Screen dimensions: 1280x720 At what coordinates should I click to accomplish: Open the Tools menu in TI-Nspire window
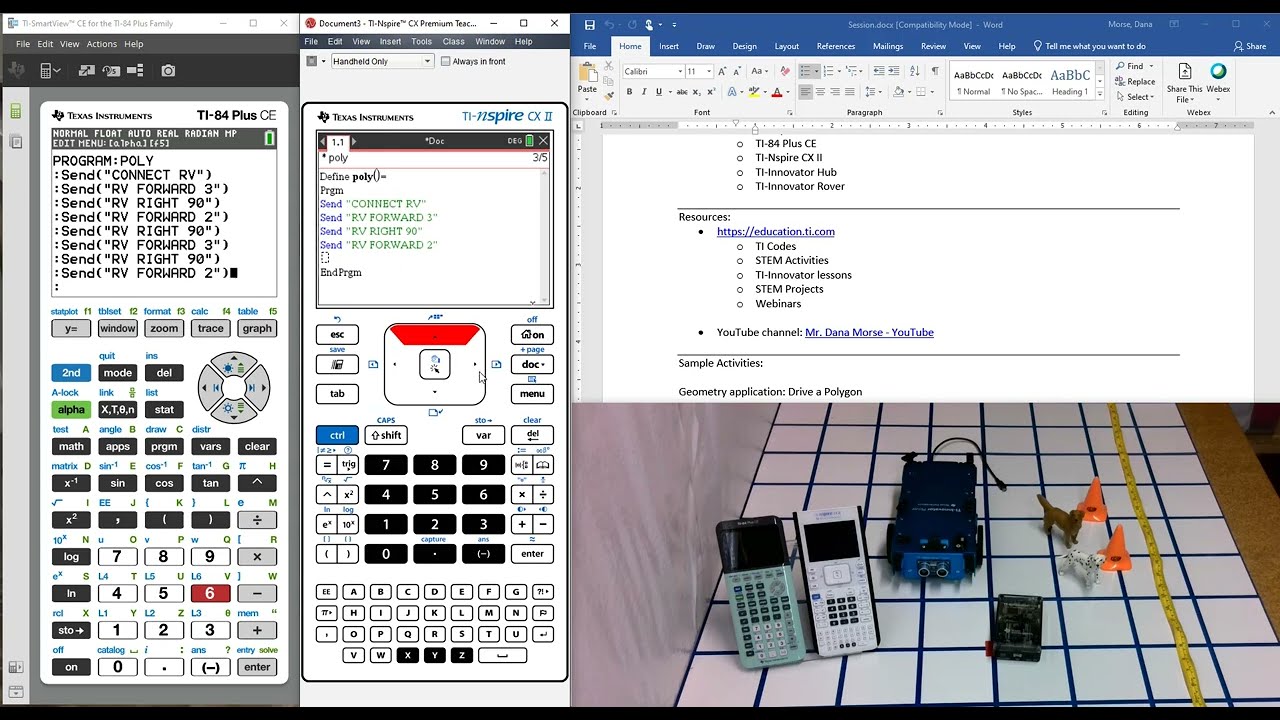coord(421,42)
